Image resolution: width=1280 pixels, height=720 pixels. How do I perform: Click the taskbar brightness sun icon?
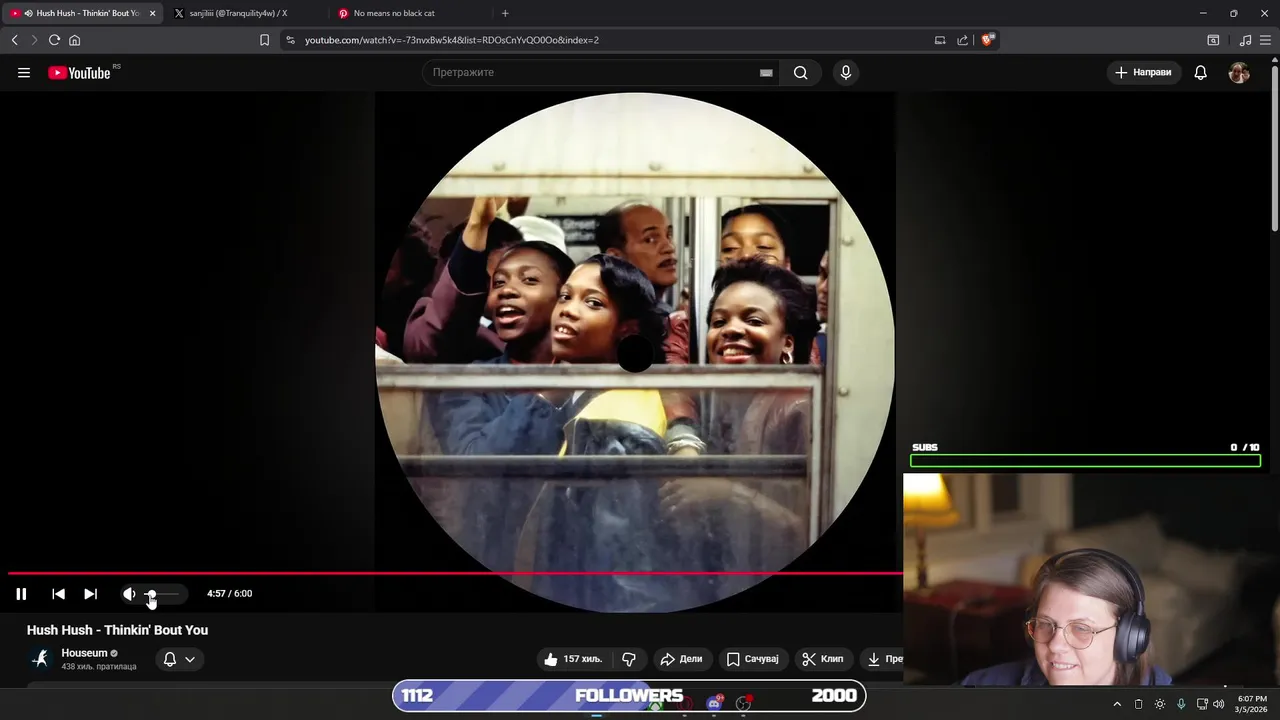pyautogui.click(x=1159, y=704)
